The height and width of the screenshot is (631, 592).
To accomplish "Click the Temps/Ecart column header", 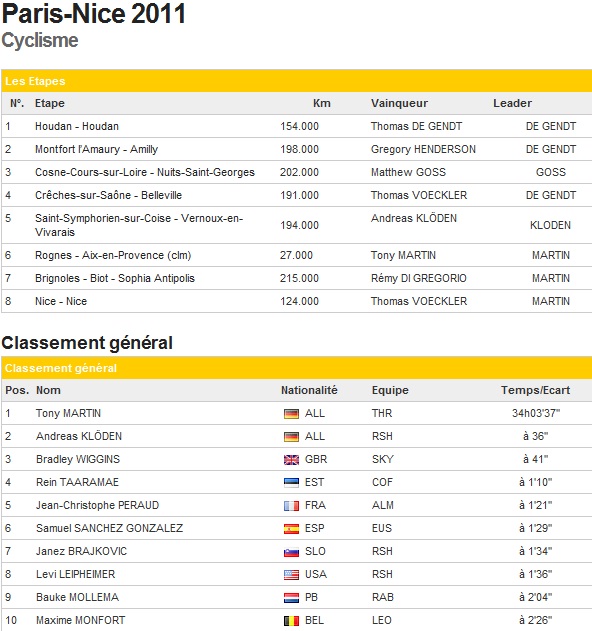I will pos(535,390).
